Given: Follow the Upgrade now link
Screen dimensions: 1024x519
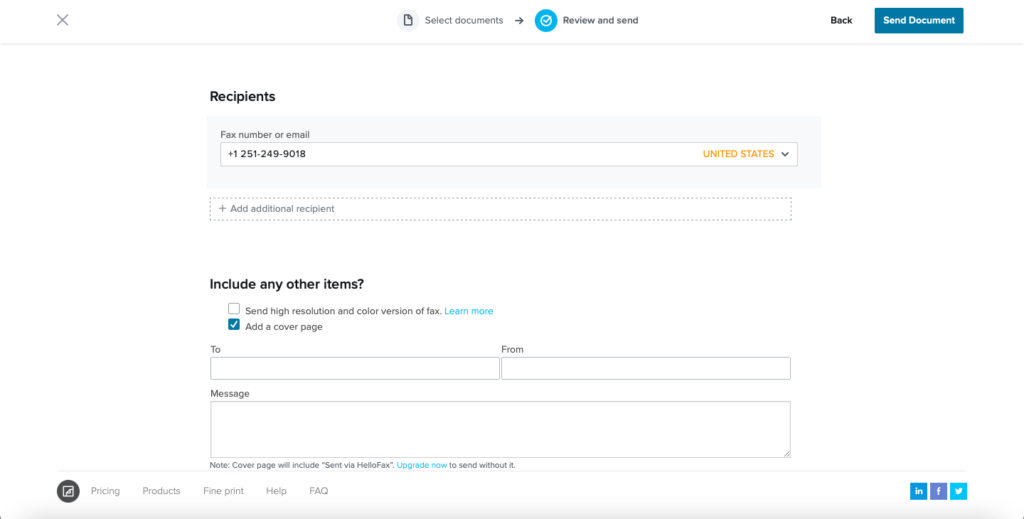Looking at the screenshot, I should 422,465.
